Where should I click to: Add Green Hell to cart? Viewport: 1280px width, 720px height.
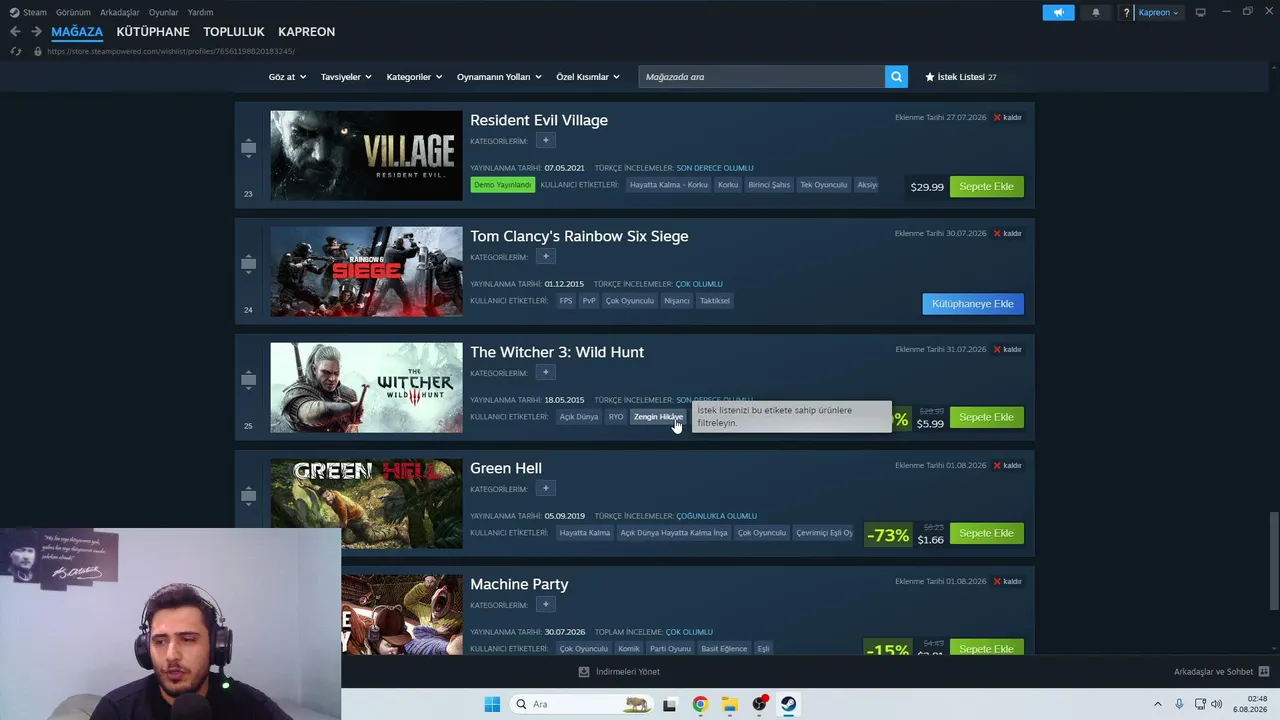point(986,533)
